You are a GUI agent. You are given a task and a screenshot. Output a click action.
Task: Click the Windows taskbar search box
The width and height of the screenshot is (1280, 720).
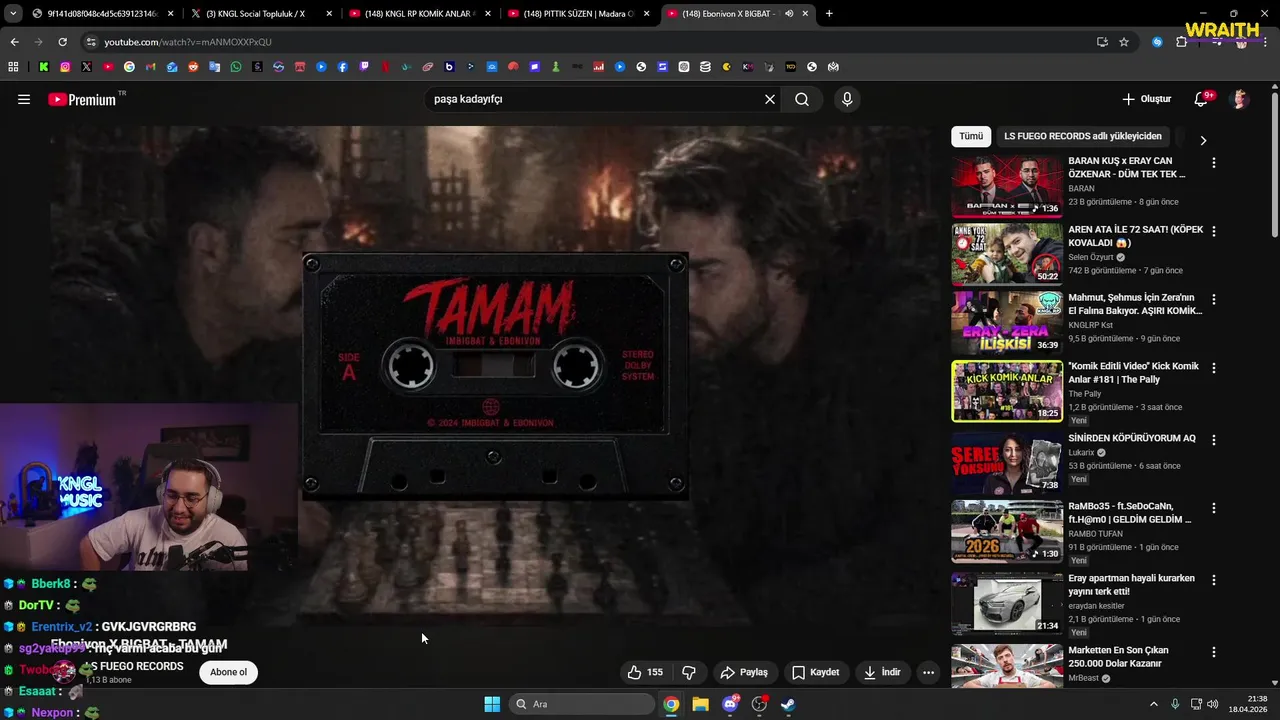click(x=582, y=704)
